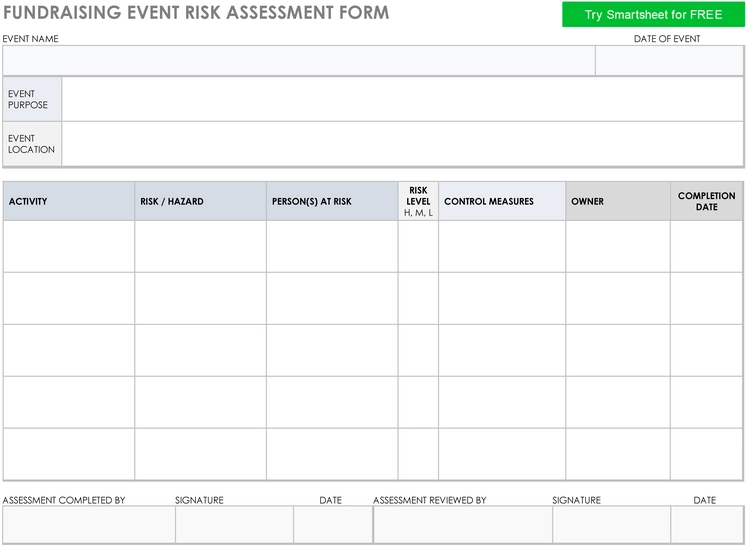This screenshot has width=748, height=547.
Task: Click the CONTROL MEASURES column header
Action: click(x=502, y=201)
